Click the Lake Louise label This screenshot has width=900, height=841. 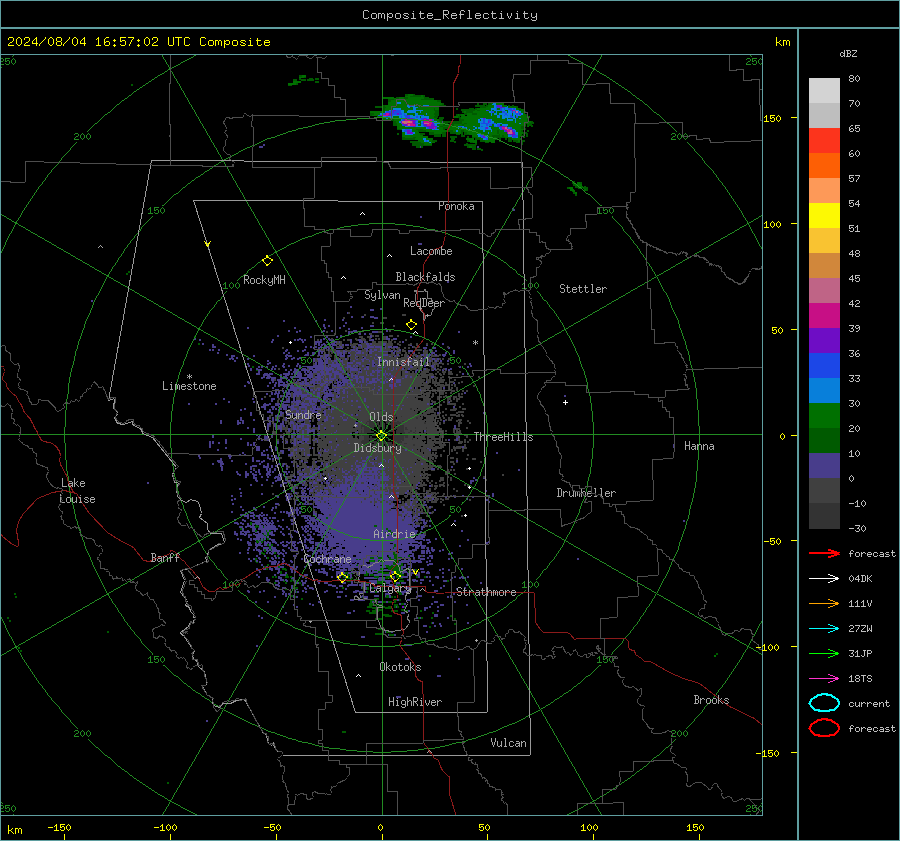click(x=77, y=491)
